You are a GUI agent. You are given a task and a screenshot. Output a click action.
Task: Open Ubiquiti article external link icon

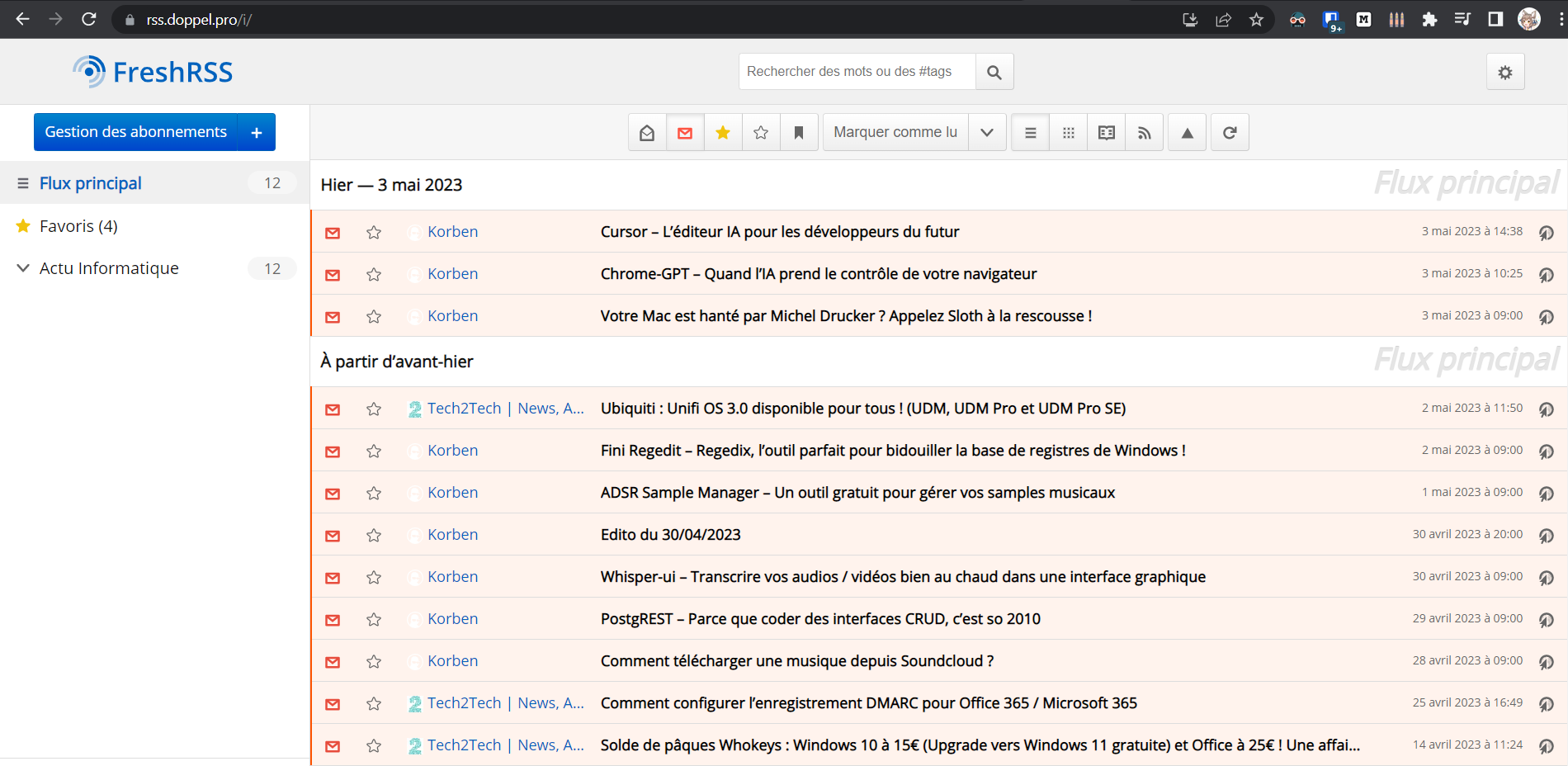click(x=1547, y=409)
